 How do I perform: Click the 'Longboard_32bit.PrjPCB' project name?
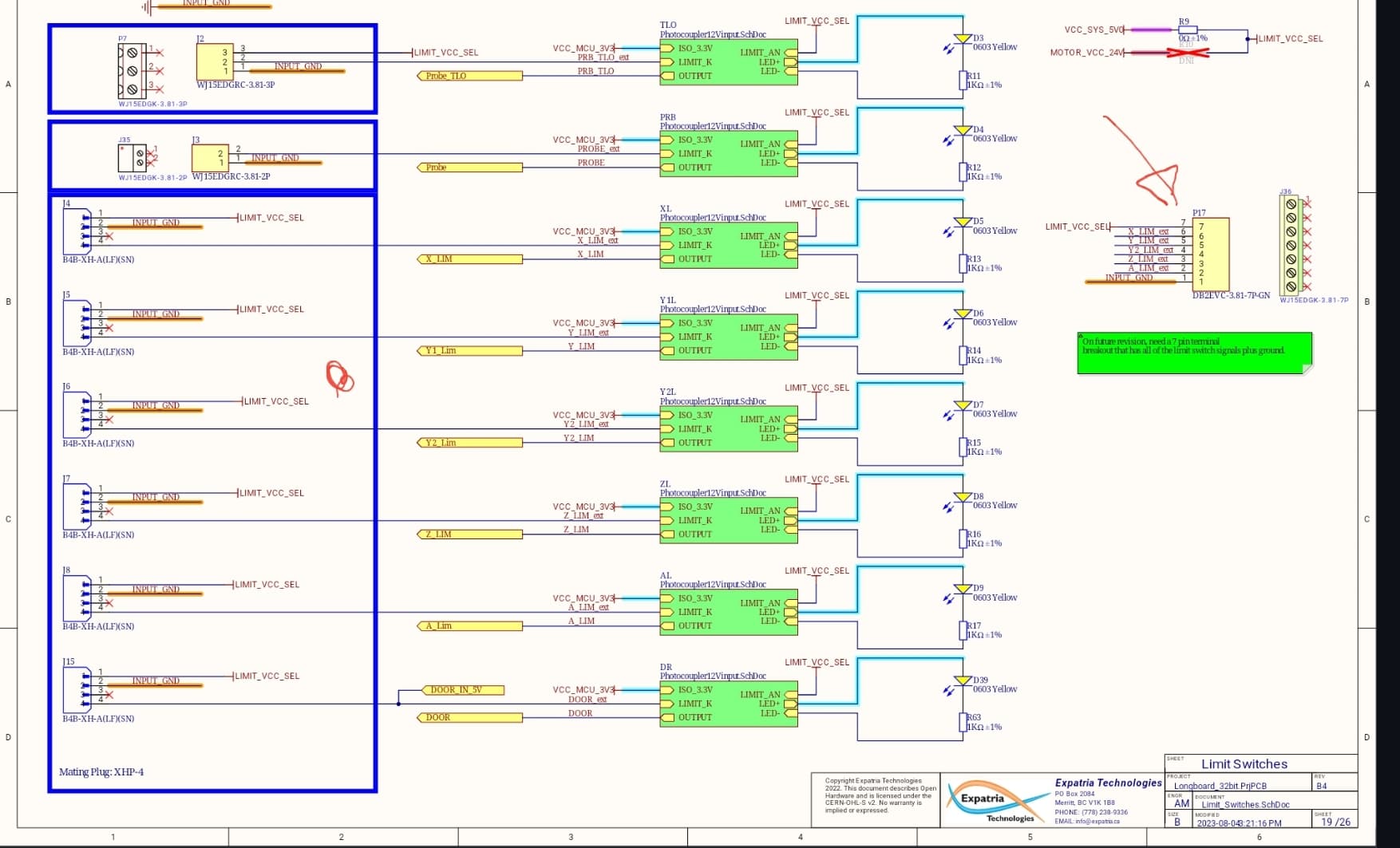(1220, 786)
